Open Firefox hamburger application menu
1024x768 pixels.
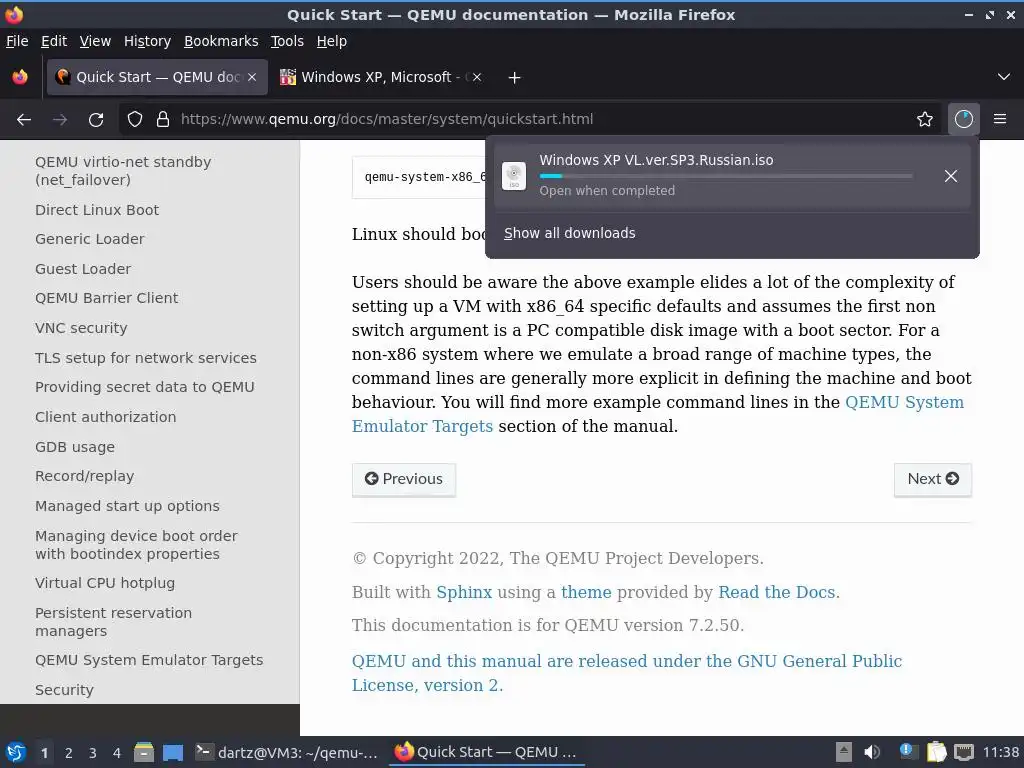[1000, 120]
